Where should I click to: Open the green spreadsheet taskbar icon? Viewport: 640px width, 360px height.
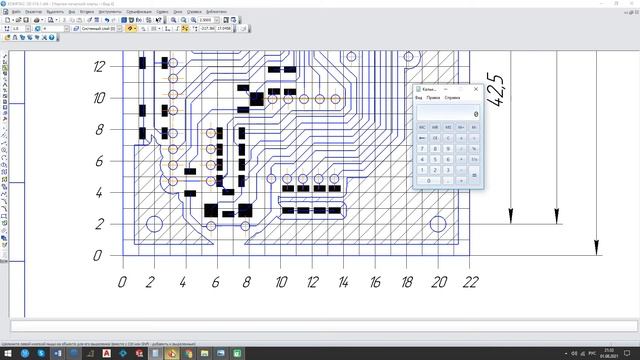pos(237,353)
